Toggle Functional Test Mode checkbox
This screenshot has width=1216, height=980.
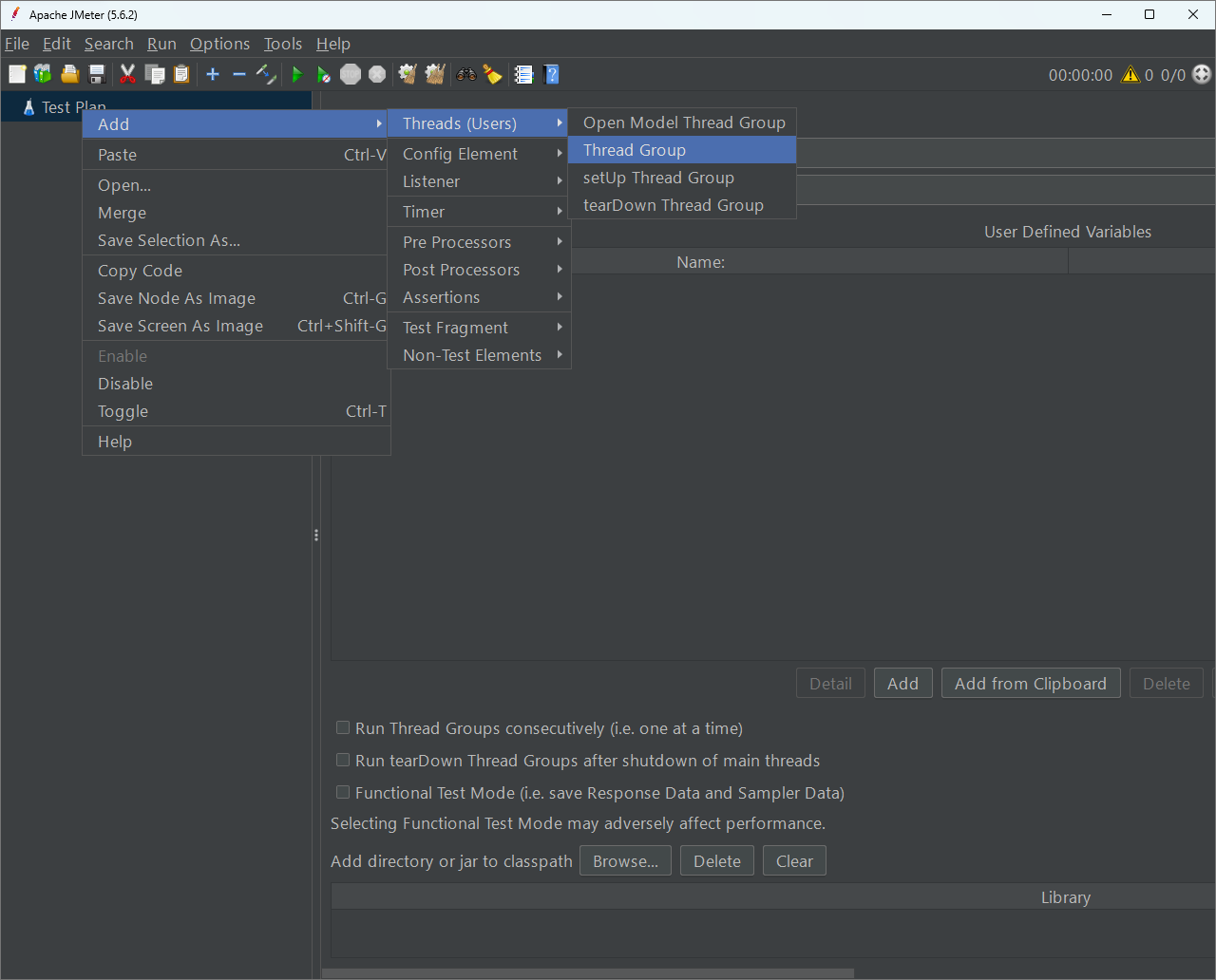(x=343, y=793)
